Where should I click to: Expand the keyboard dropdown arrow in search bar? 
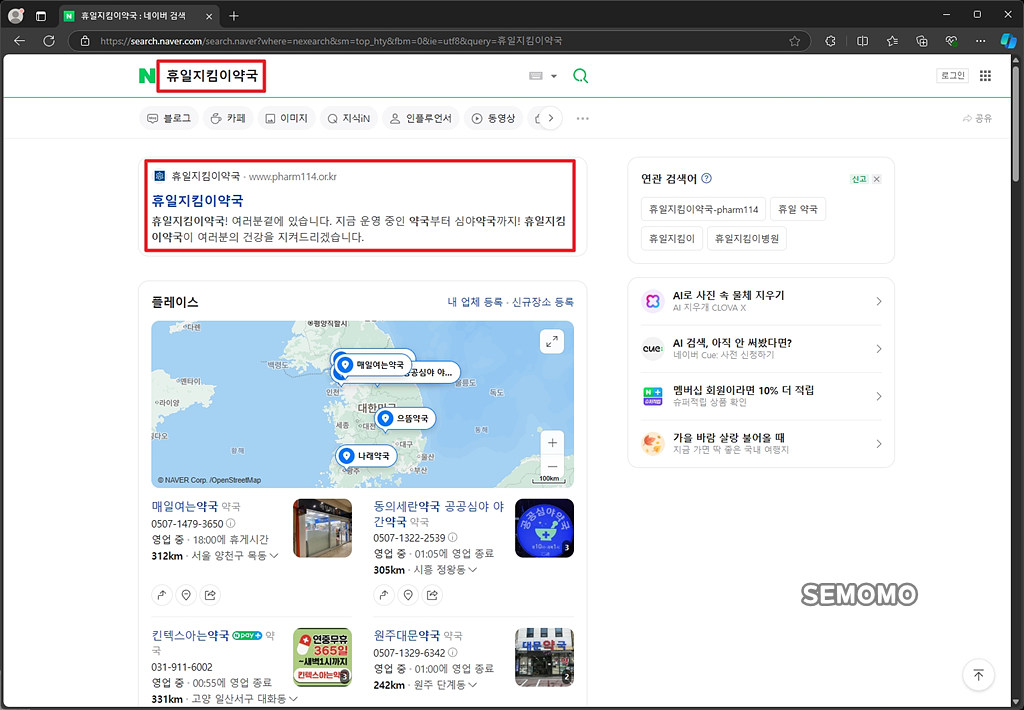[554, 76]
